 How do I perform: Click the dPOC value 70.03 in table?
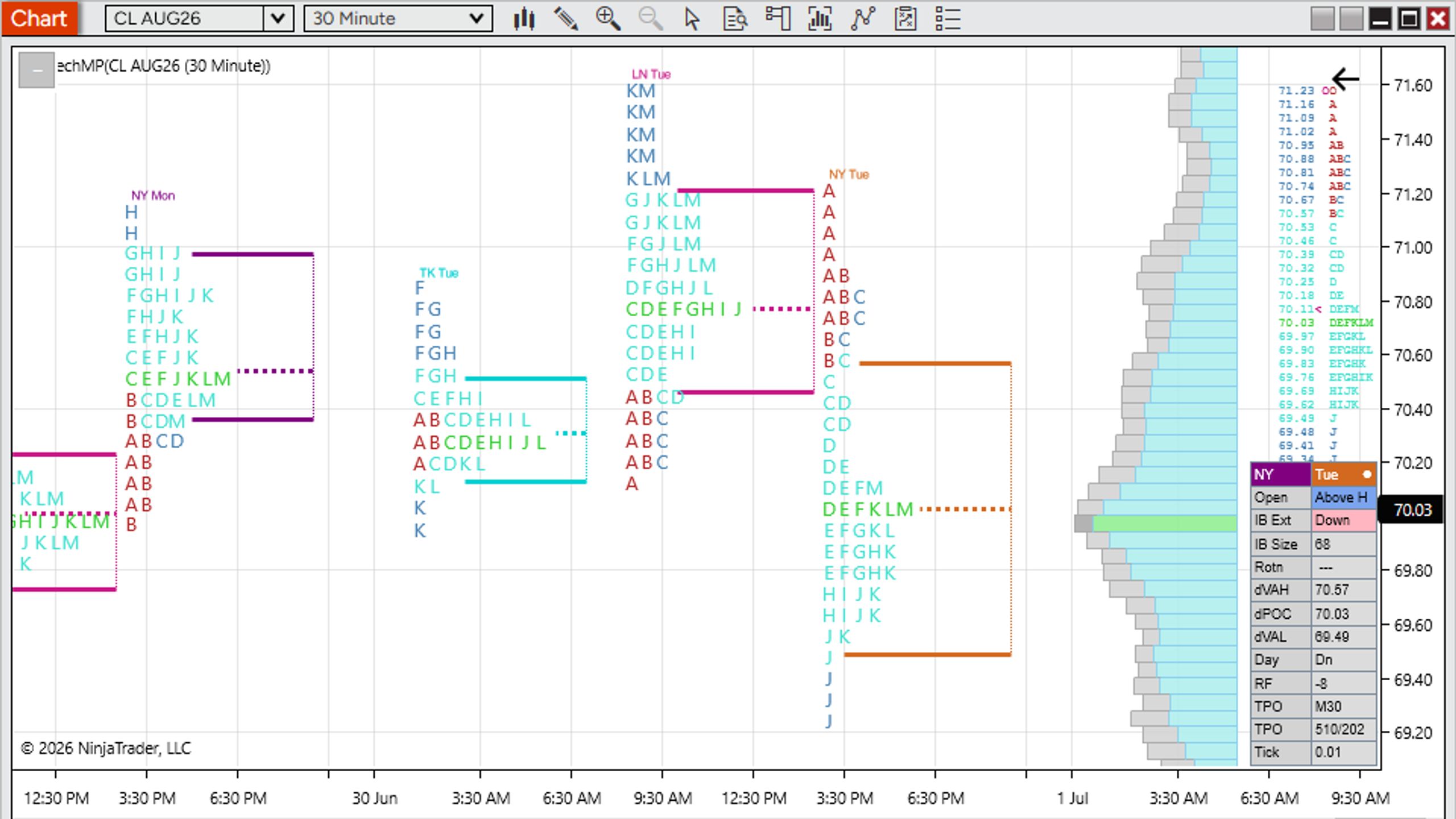(1343, 614)
